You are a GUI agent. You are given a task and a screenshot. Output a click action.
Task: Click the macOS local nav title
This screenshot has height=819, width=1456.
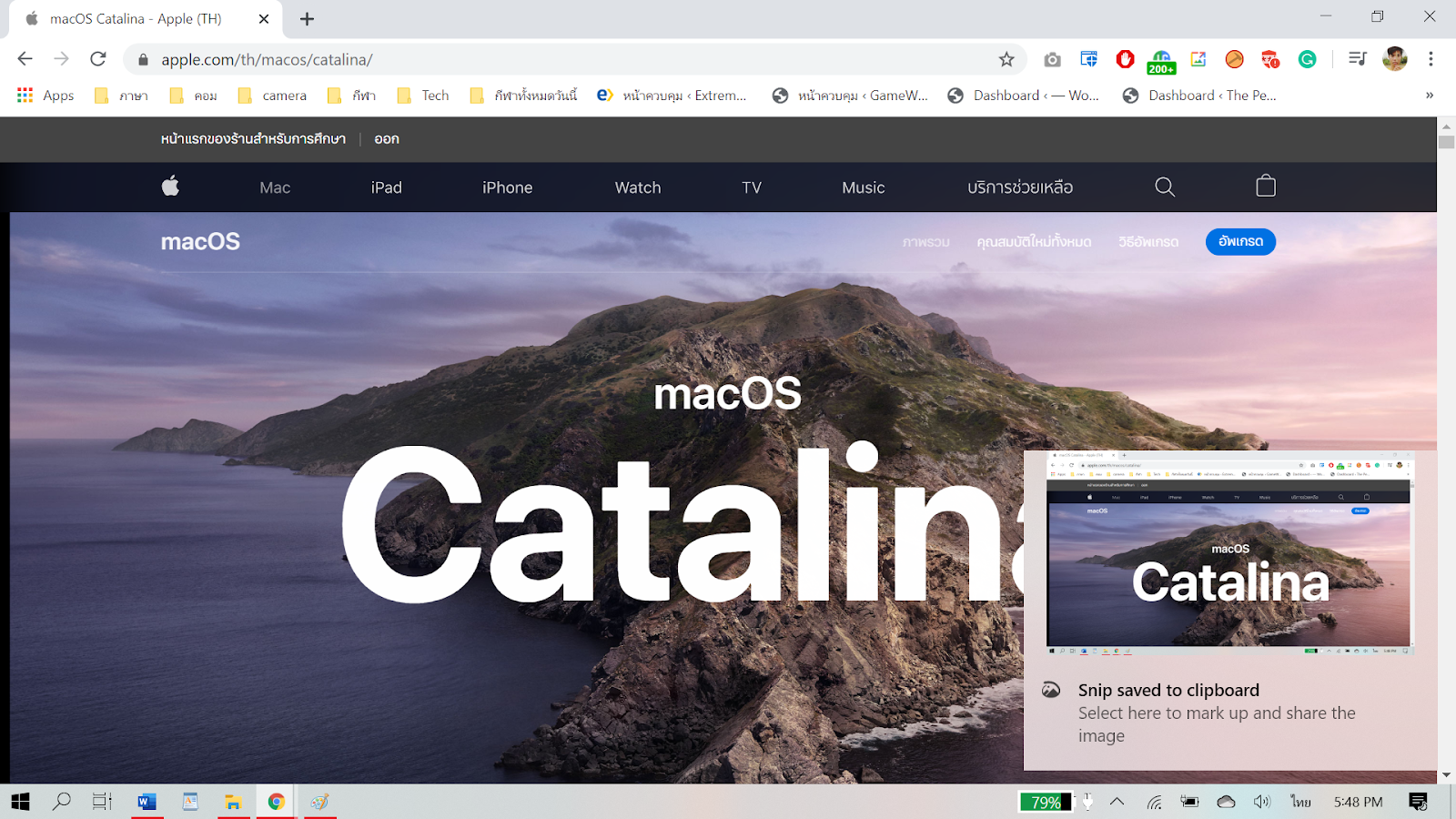[200, 241]
